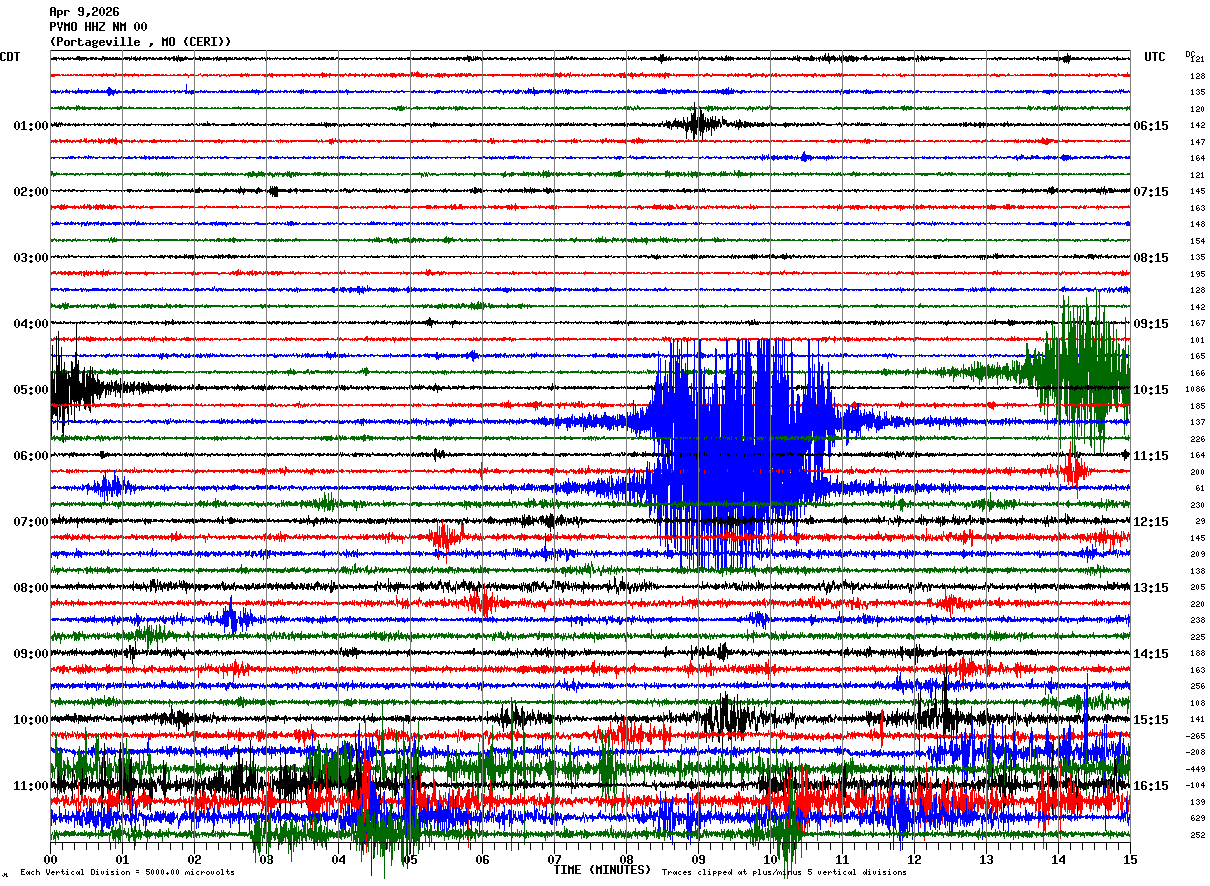Click the 'UTC' timezone label

click(1155, 57)
